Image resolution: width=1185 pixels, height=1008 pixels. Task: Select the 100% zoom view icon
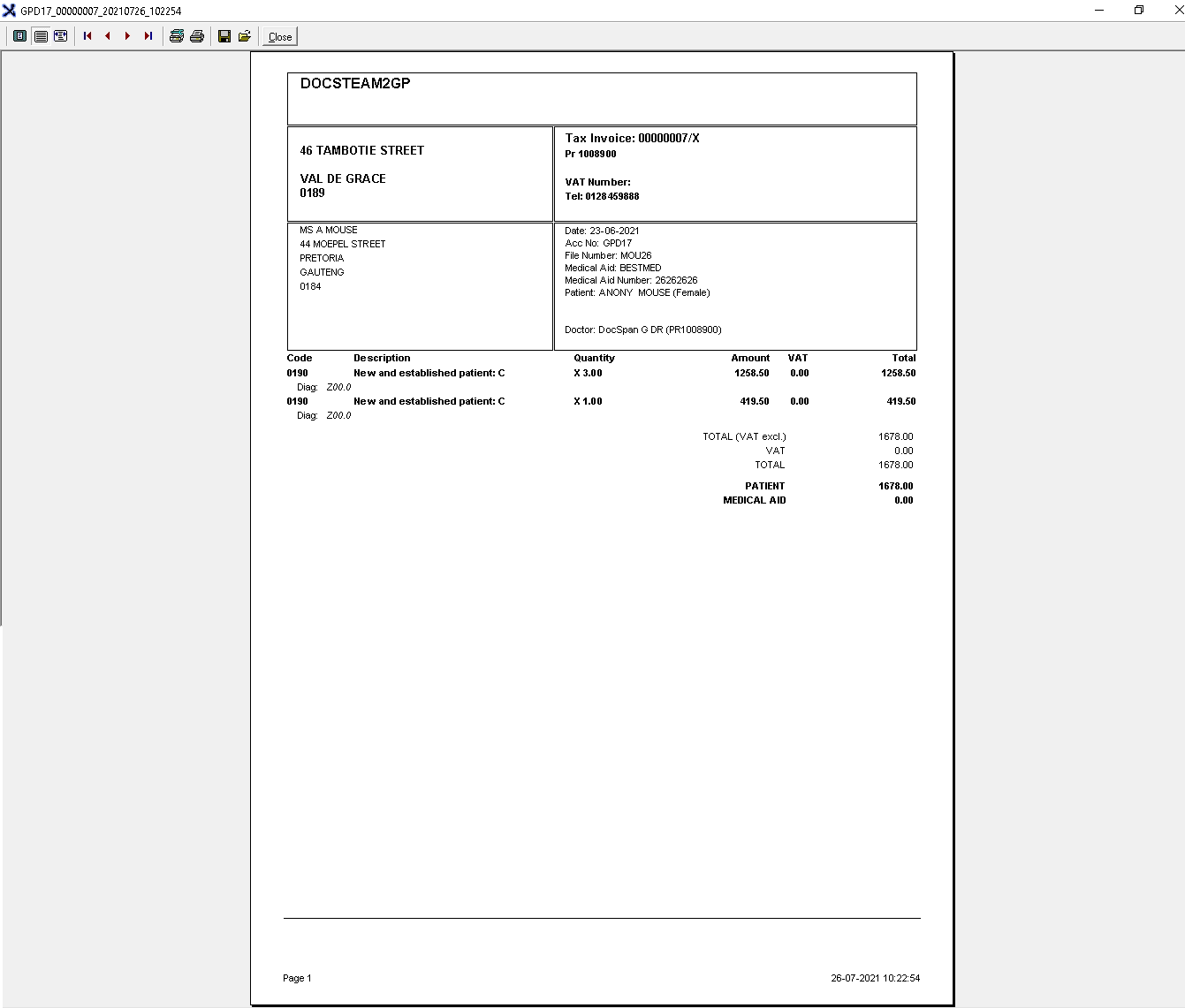coord(41,36)
